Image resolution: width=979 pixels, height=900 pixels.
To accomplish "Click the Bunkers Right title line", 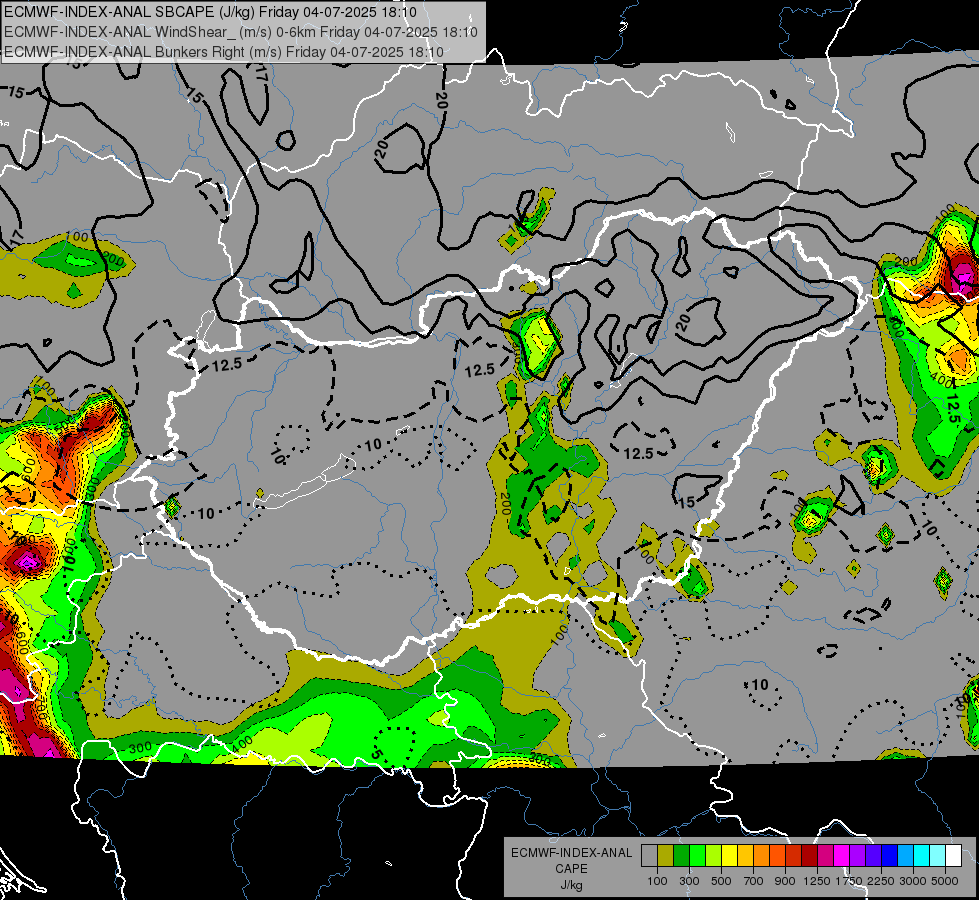I will tap(224, 52).
